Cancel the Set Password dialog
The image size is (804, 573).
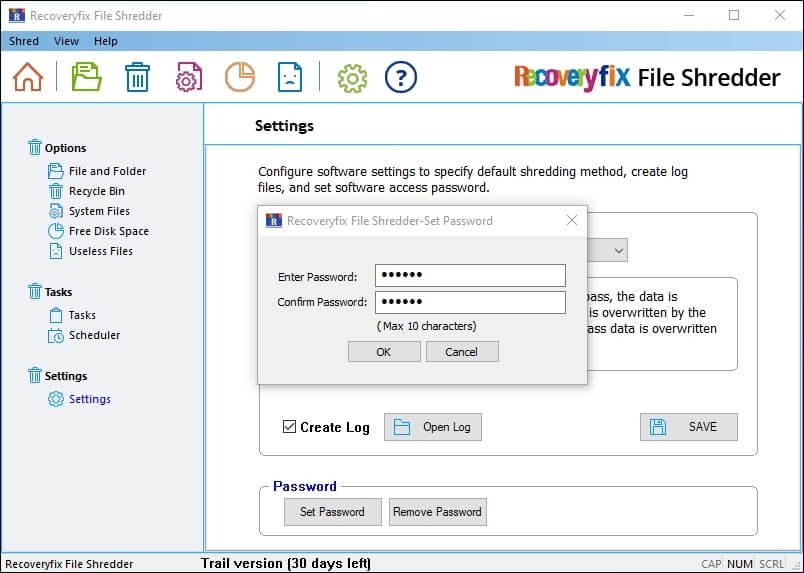[x=462, y=352]
